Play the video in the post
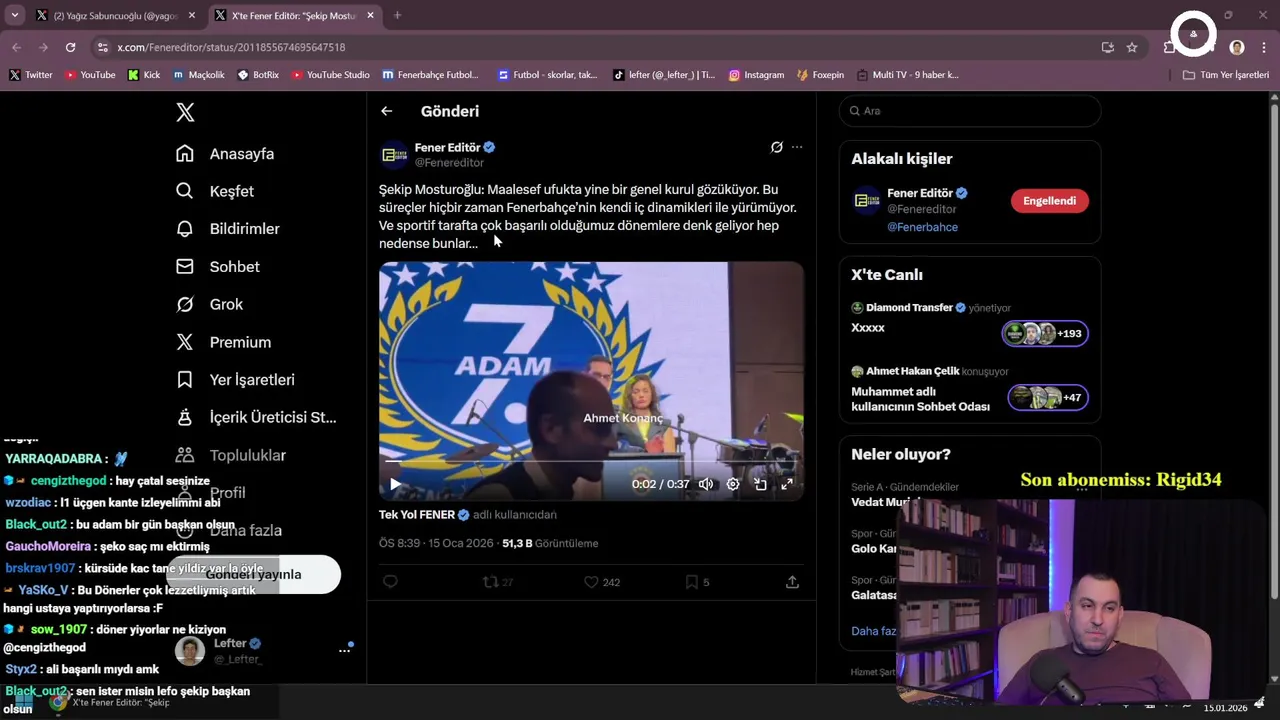The height and width of the screenshot is (720, 1280). tap(395, 484)
